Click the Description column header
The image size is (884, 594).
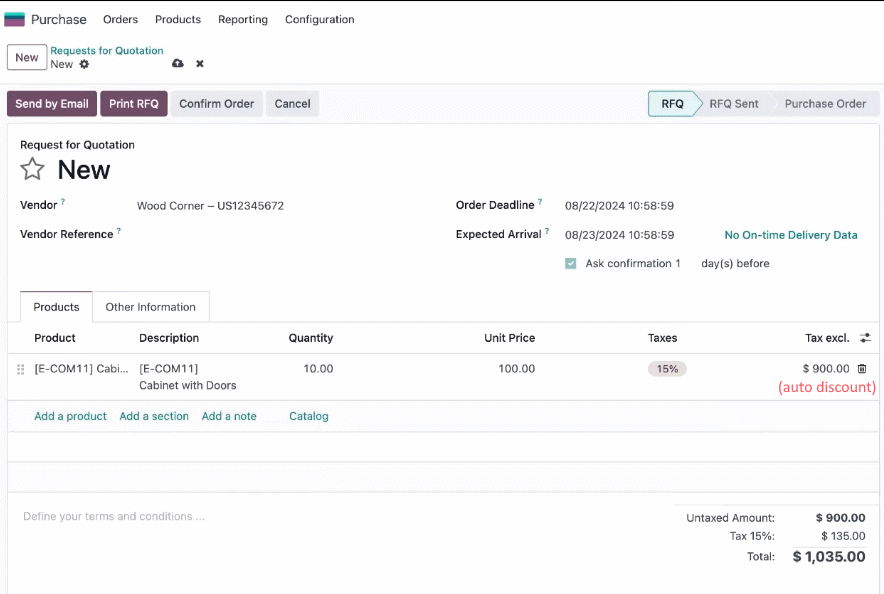(169, 338)
